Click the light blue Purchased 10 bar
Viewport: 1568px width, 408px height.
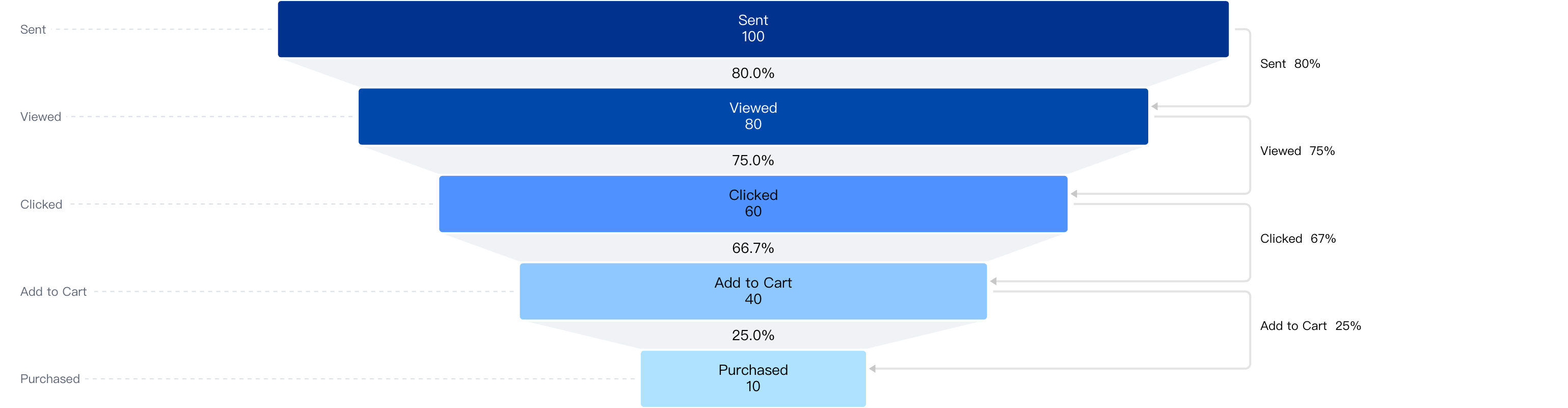click(753, 378)
